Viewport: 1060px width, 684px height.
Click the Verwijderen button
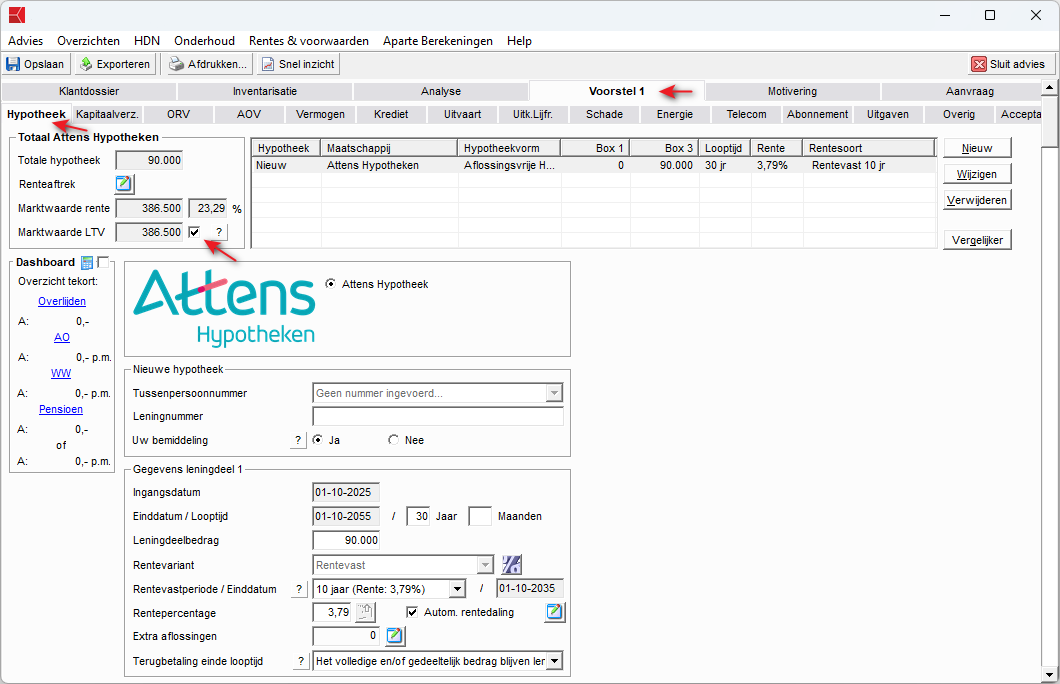click(977, 200)
